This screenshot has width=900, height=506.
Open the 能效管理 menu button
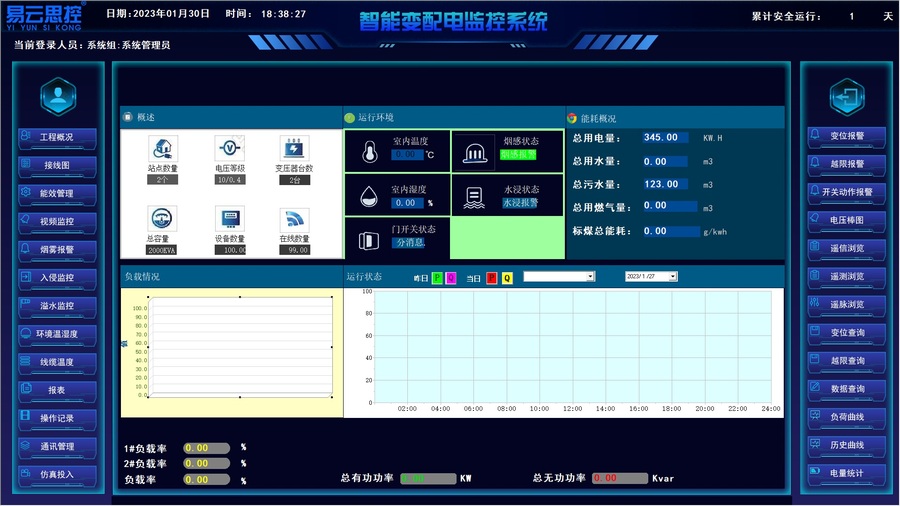pyautogui.click(x=57, y=194)
